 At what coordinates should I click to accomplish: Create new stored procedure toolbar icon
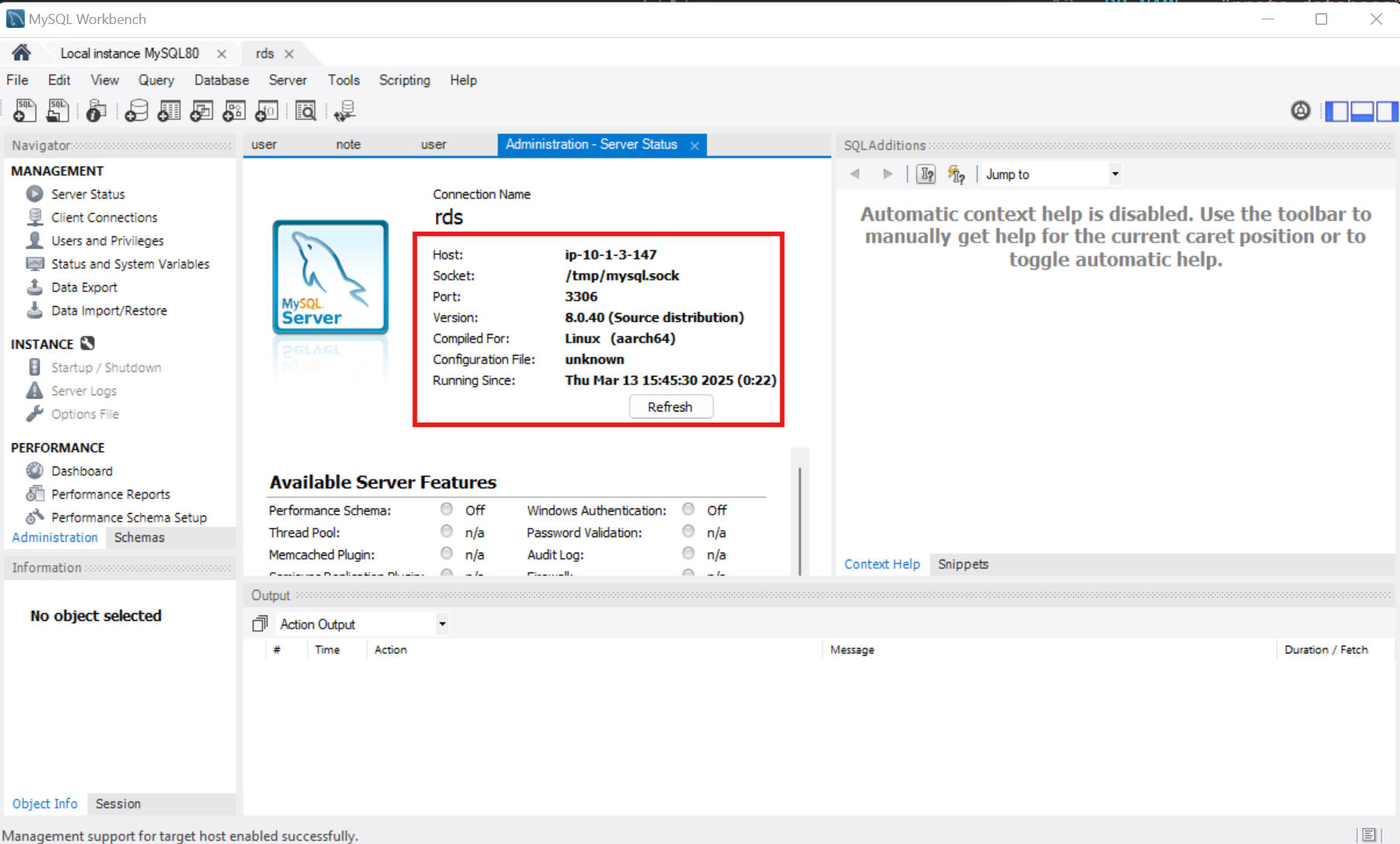click(234, 111)
